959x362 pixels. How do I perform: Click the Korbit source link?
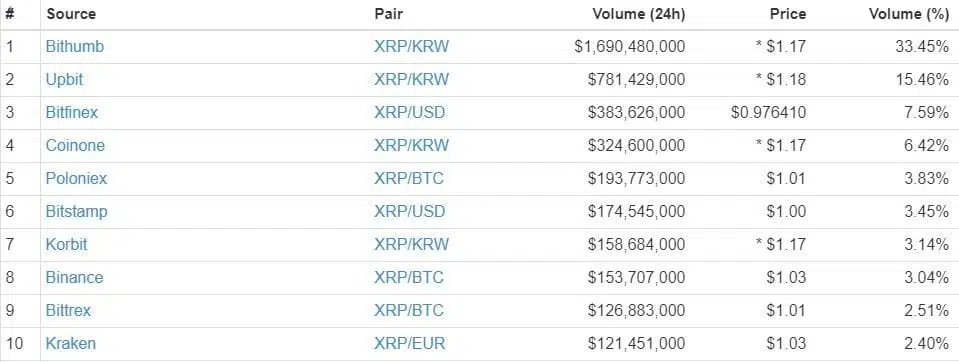(x=67, y=245)
